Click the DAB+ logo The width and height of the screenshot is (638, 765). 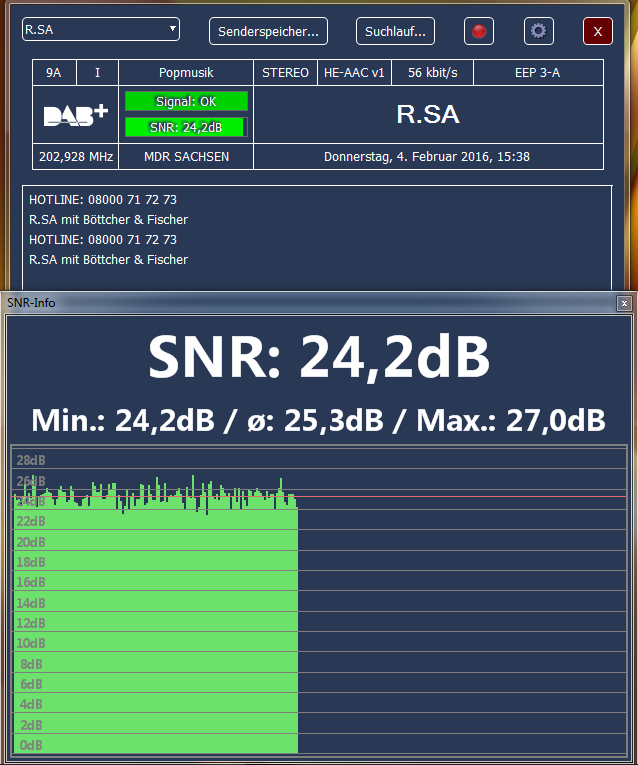[x=76, y=115]
